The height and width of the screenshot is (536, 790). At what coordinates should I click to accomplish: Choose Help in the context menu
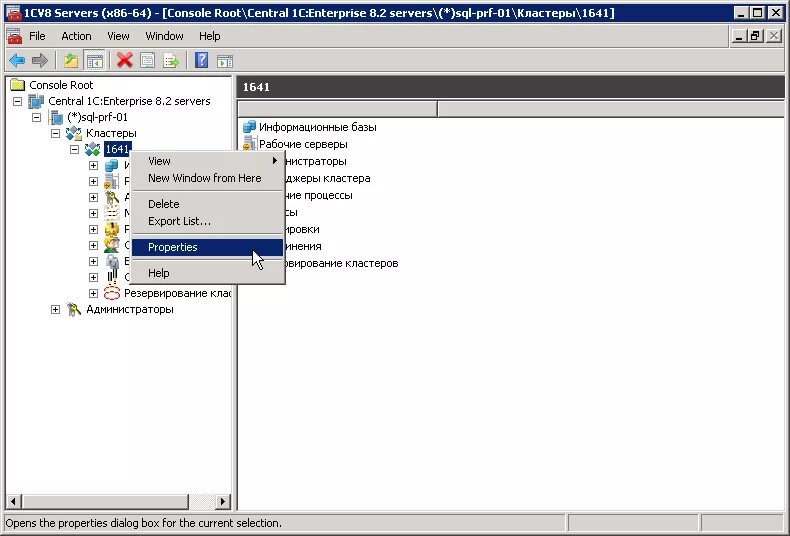[208, 273]
